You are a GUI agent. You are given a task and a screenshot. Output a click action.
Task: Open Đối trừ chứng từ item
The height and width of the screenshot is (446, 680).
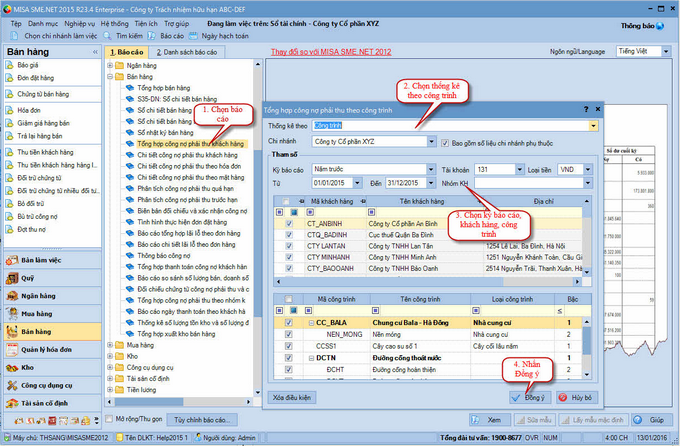39,178
